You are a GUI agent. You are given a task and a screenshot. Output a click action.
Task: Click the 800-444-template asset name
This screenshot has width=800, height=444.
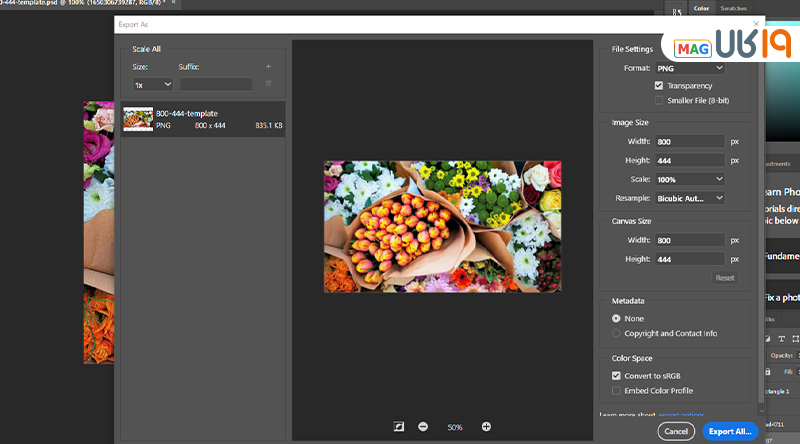pos(187,113)
